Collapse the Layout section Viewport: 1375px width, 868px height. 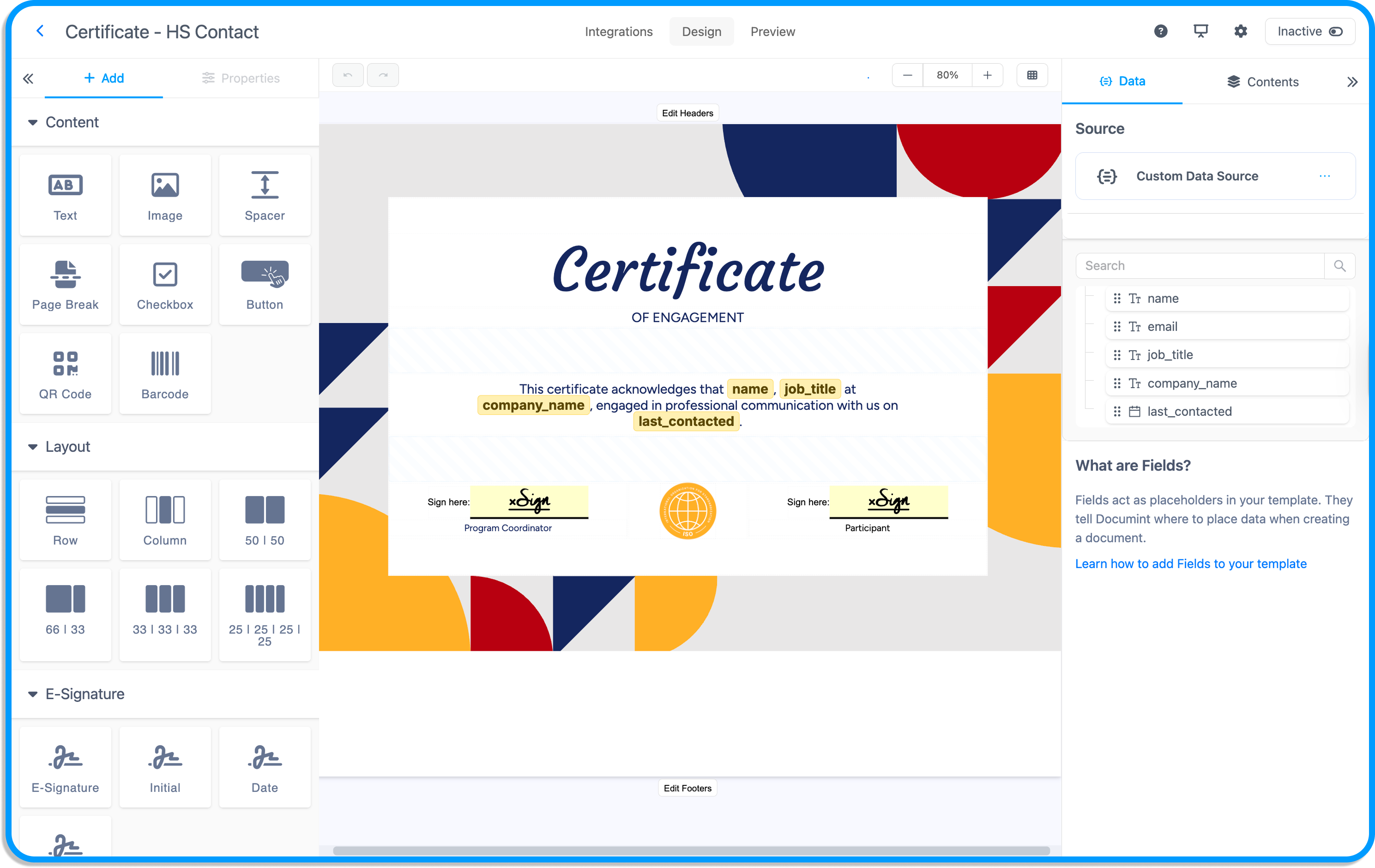[x=32, y=447]
